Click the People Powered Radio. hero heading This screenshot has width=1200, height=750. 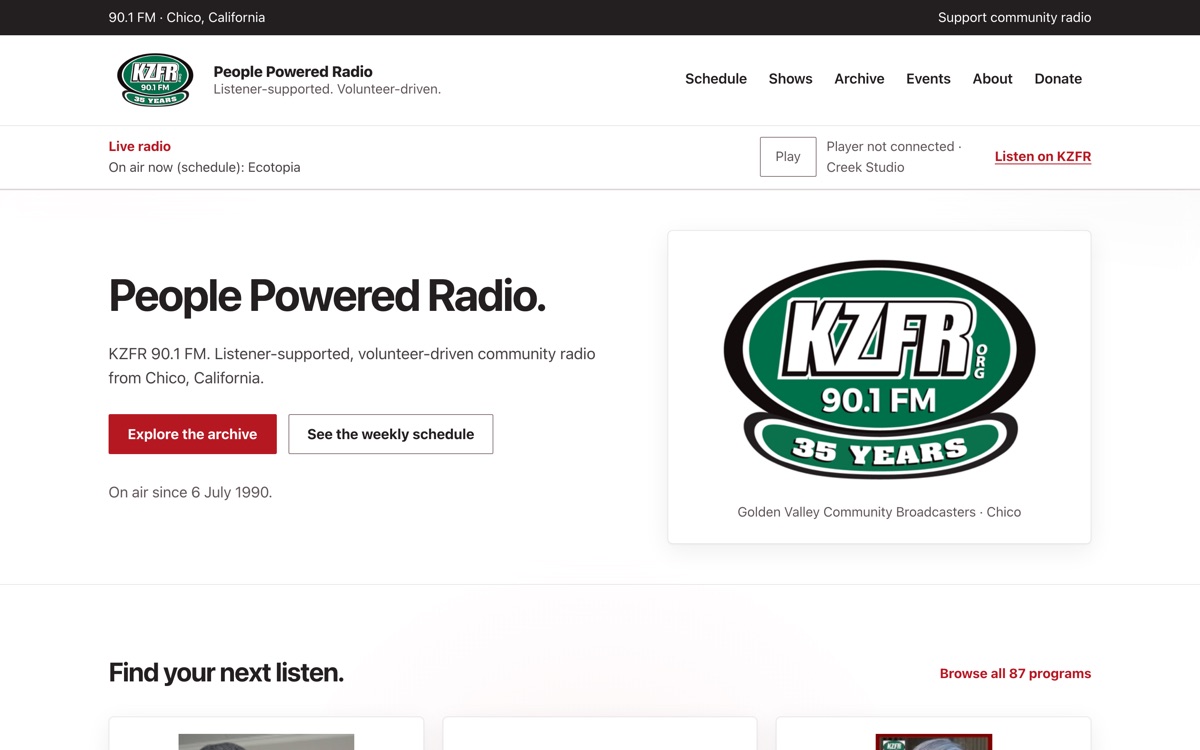pos(327,296)
